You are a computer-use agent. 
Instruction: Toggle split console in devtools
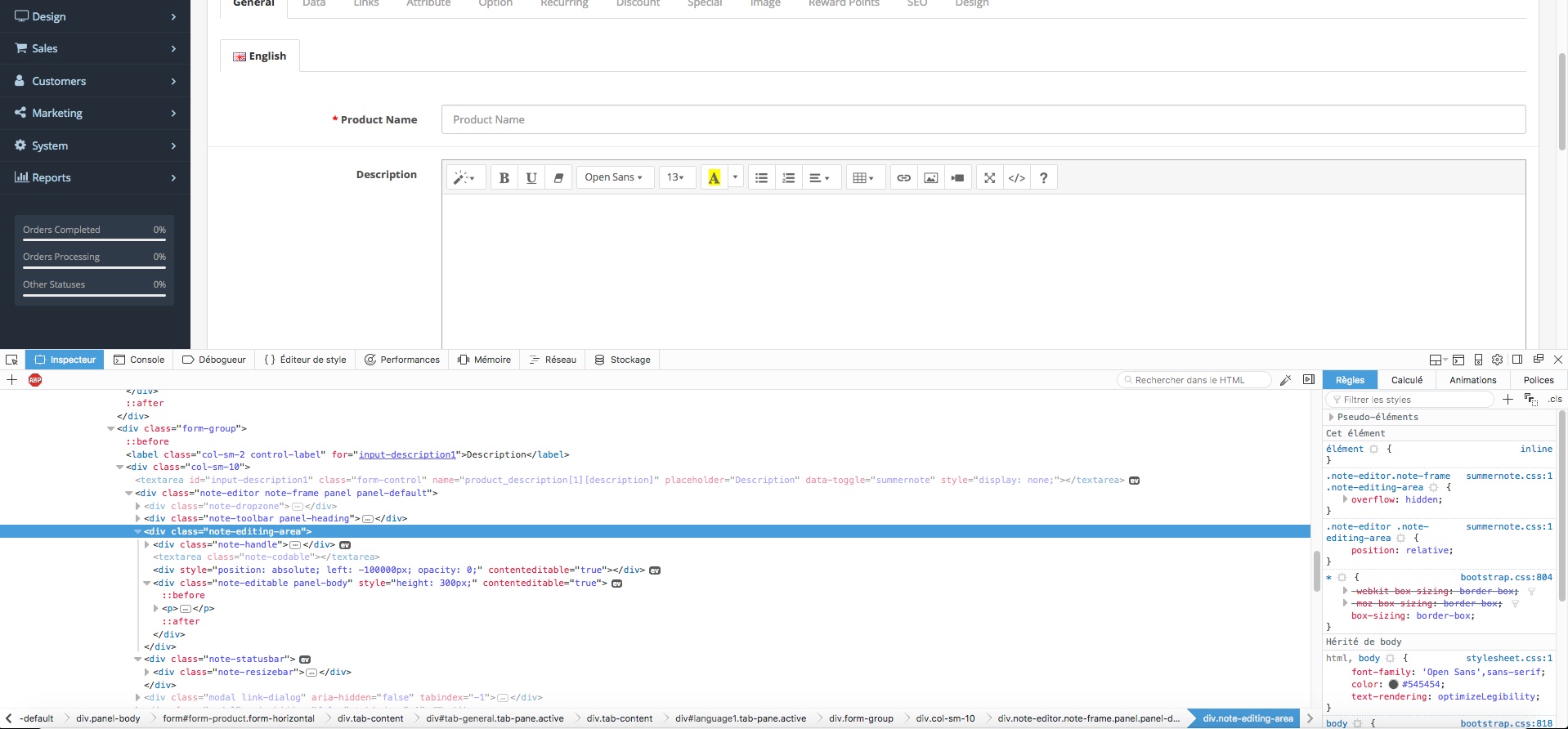click(1458, 360)
